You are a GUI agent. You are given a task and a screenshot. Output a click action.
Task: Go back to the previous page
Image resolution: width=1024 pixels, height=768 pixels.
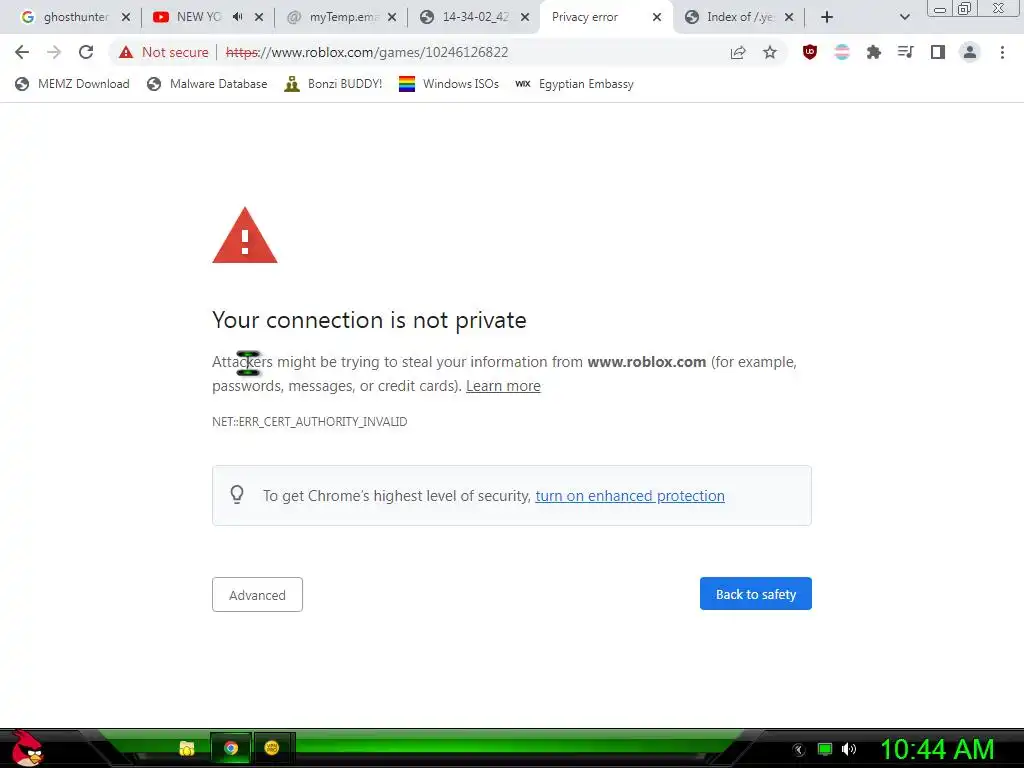pyautogui.click(x=22, y=52)
